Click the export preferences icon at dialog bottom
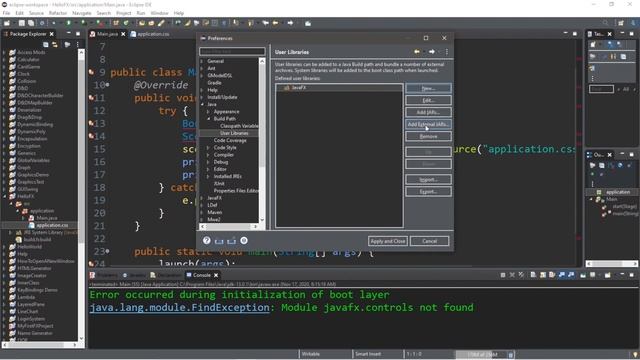The height and width of the screenshot is (360, 640). click(x=231, y=241)
